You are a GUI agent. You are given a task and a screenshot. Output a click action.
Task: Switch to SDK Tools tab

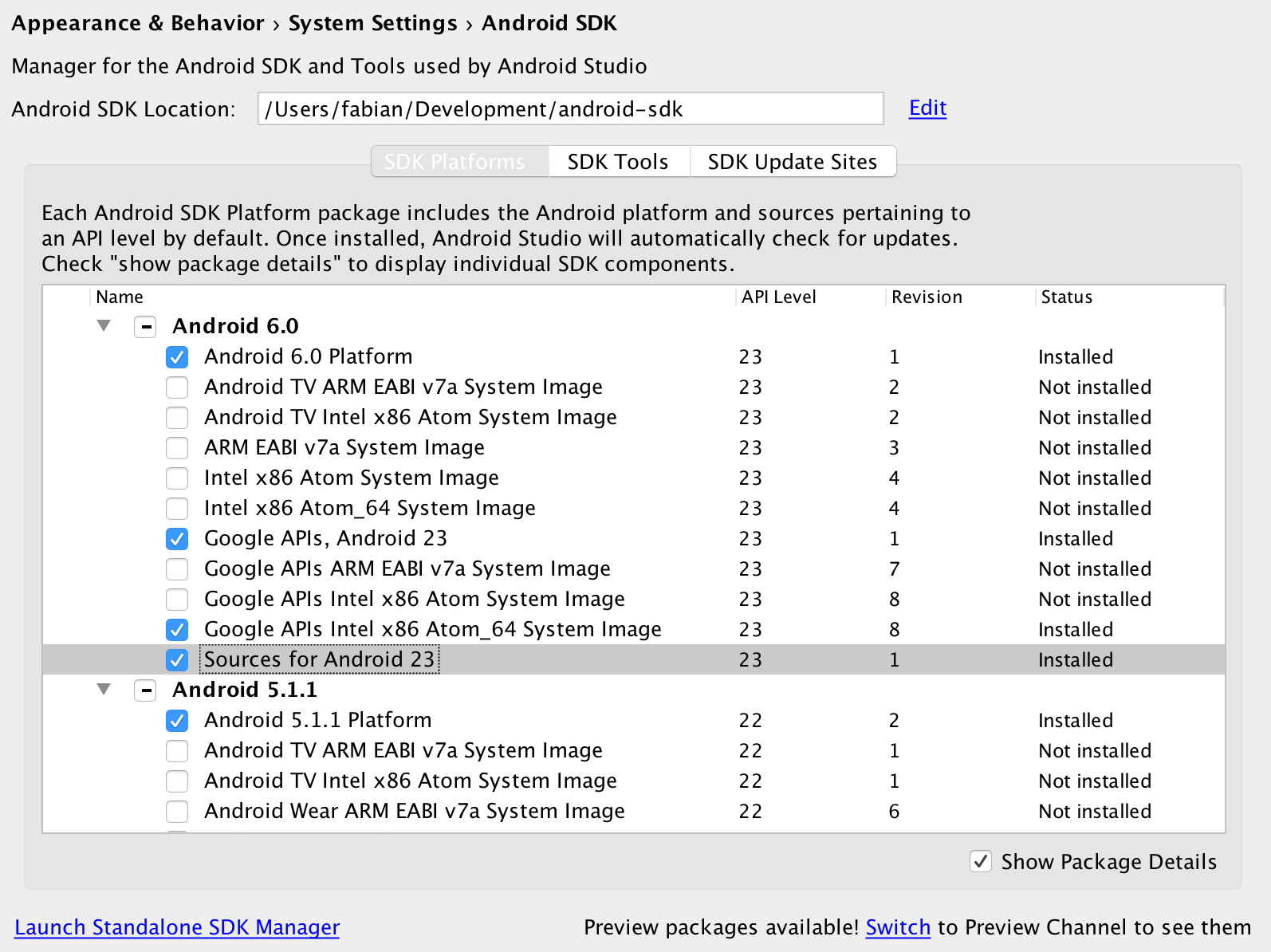[619, 161]
